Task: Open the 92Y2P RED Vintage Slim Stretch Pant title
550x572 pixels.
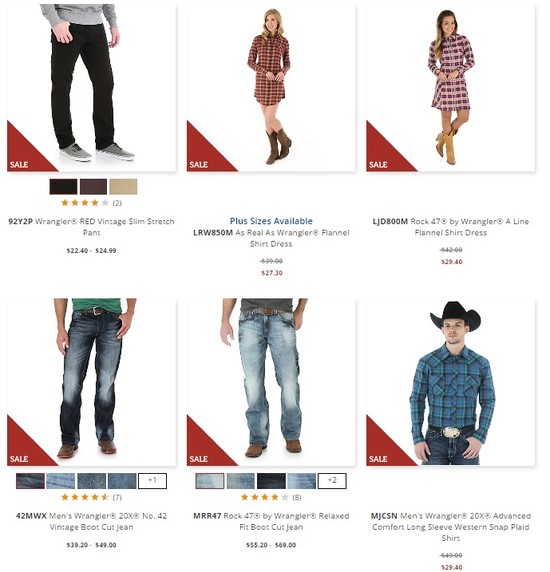Action: [x=91, y=227]
